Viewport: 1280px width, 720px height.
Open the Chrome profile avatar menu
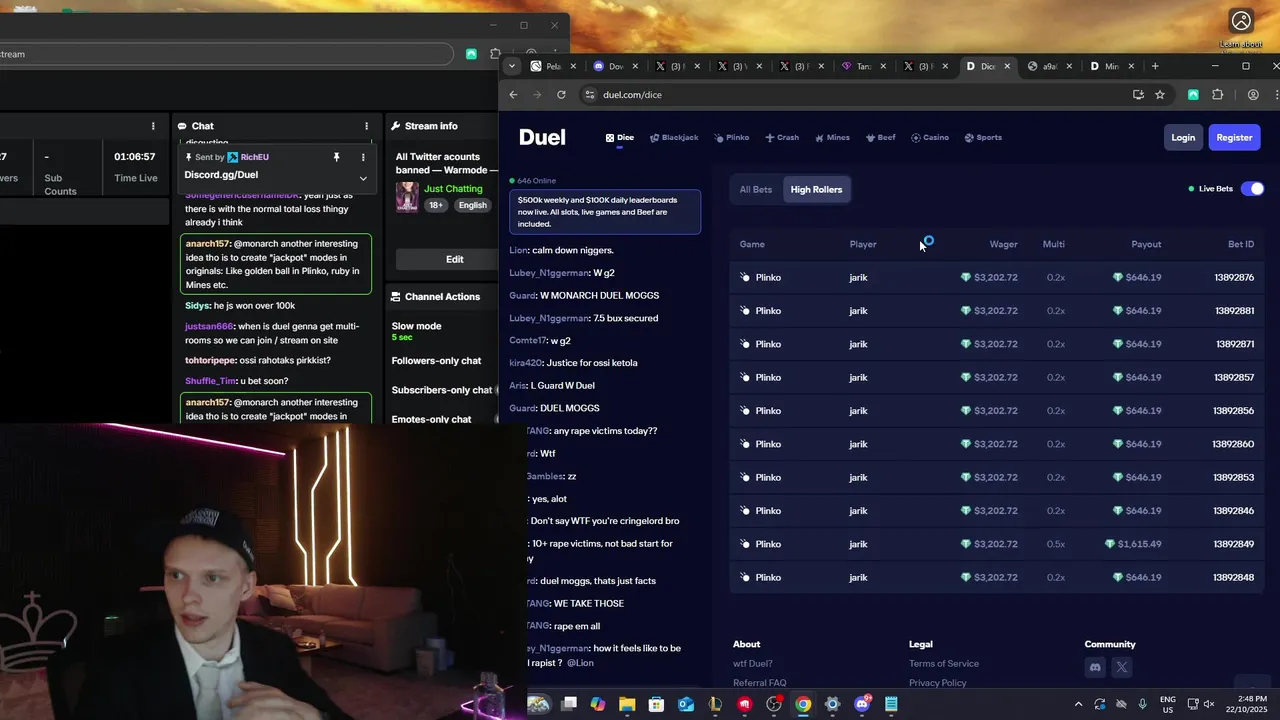[1253, 95]
